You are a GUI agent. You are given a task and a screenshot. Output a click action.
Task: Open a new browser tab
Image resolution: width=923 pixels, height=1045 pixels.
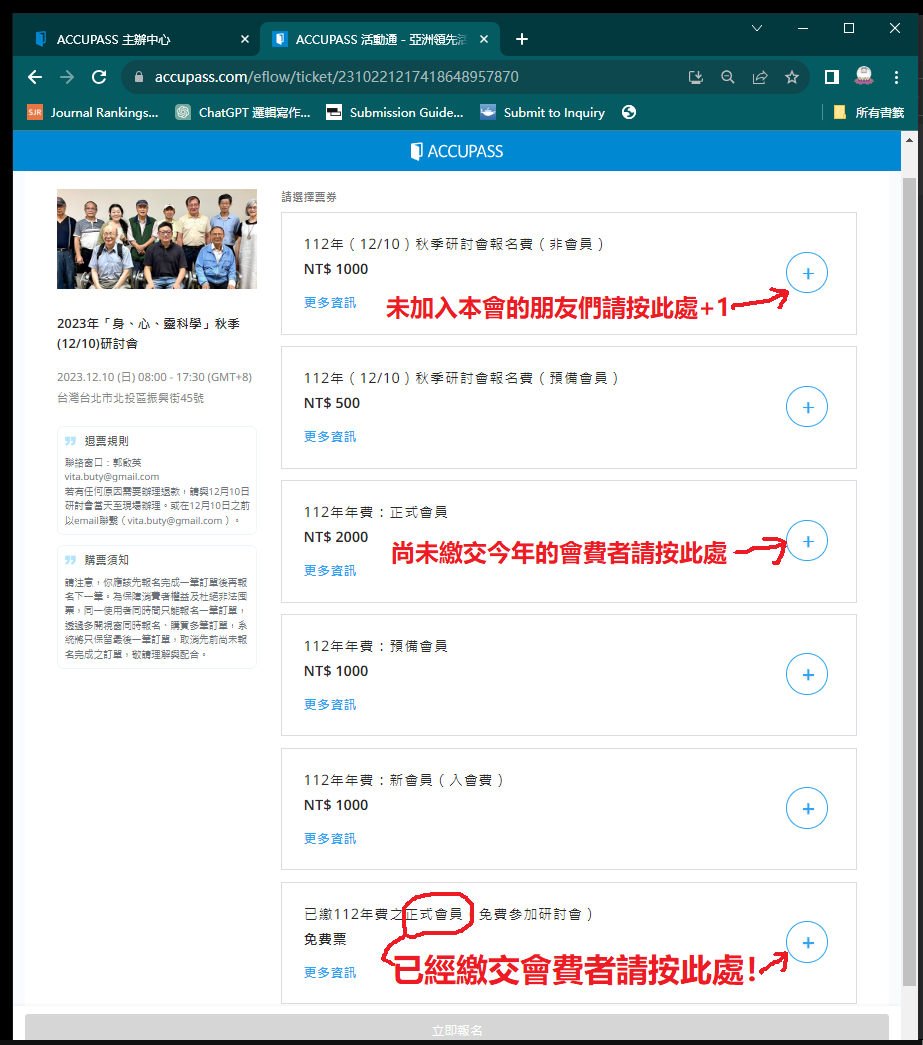pos(521,39)
